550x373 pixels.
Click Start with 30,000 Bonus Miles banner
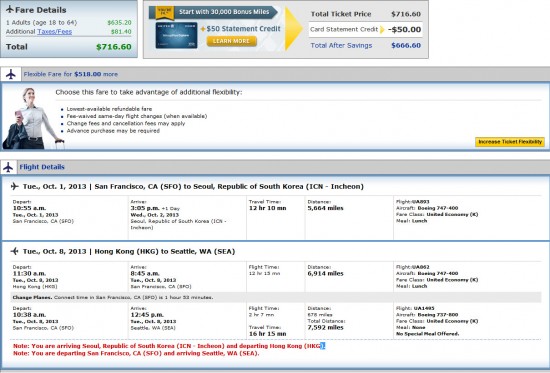224,12
